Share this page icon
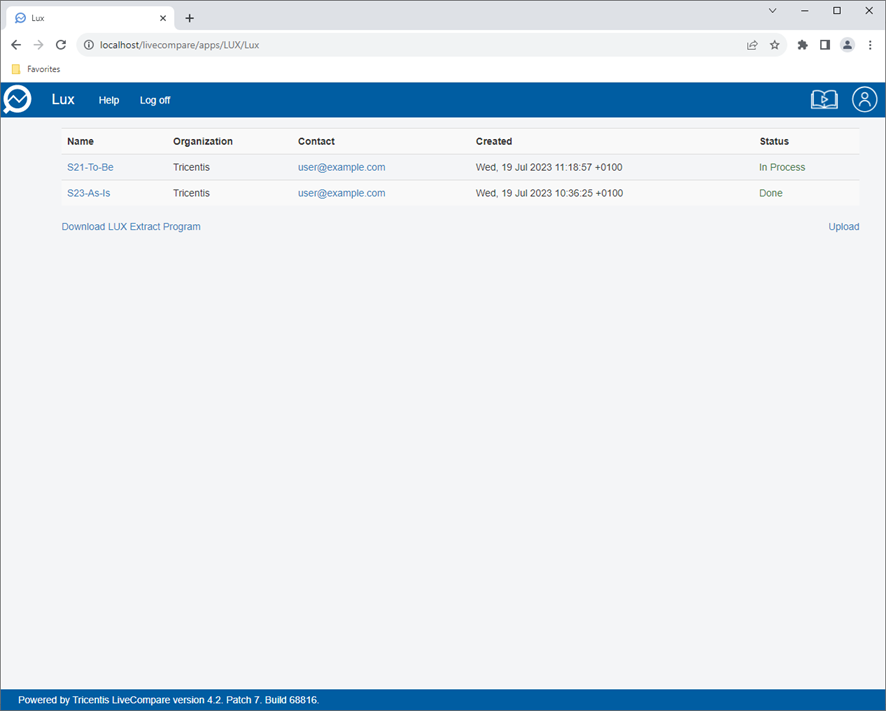 click(x=752, y=45)
